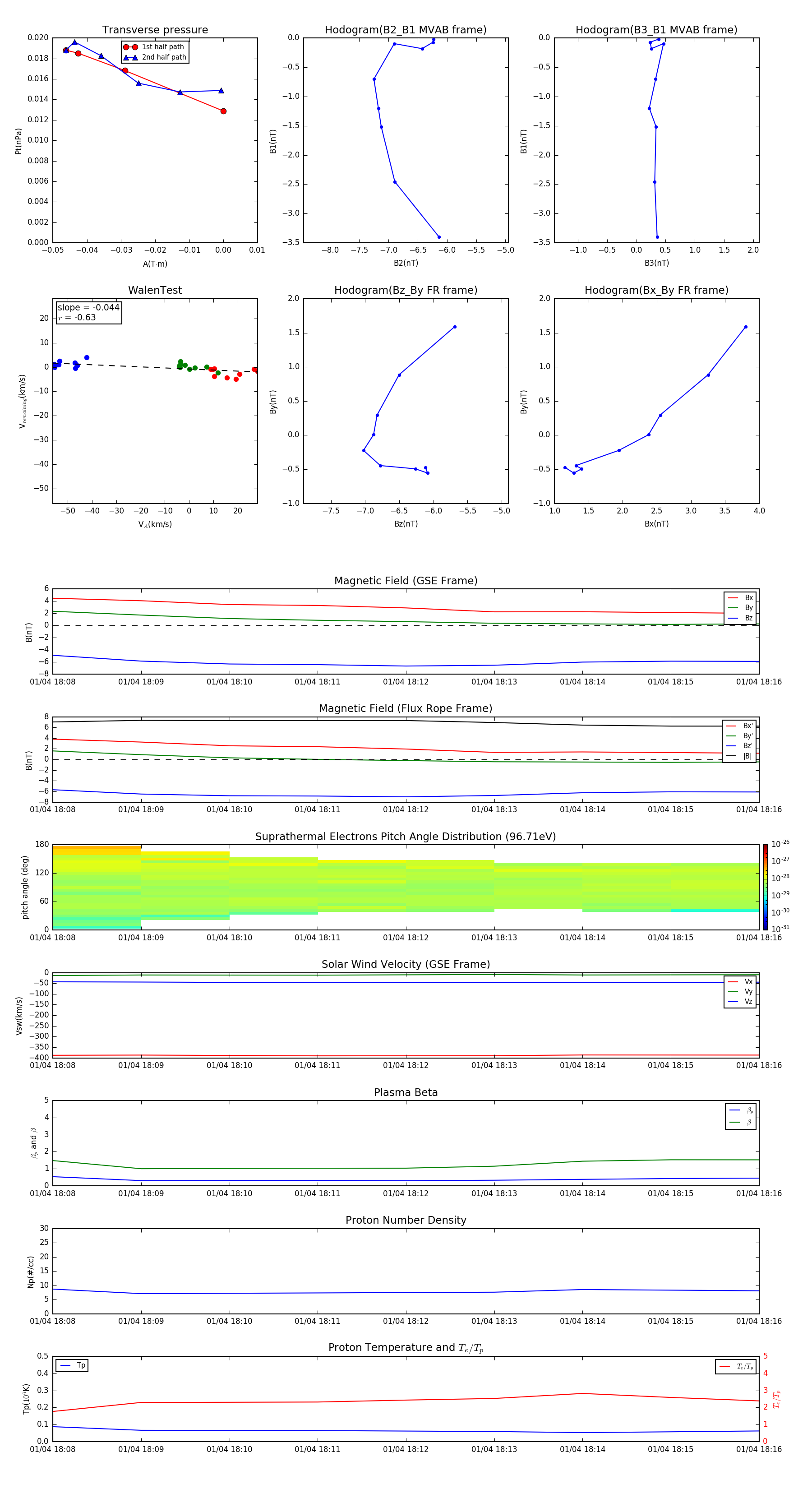Click the 'A(T·m)' x-axis label
The image size is (812, 1489).
pos(155,264)
